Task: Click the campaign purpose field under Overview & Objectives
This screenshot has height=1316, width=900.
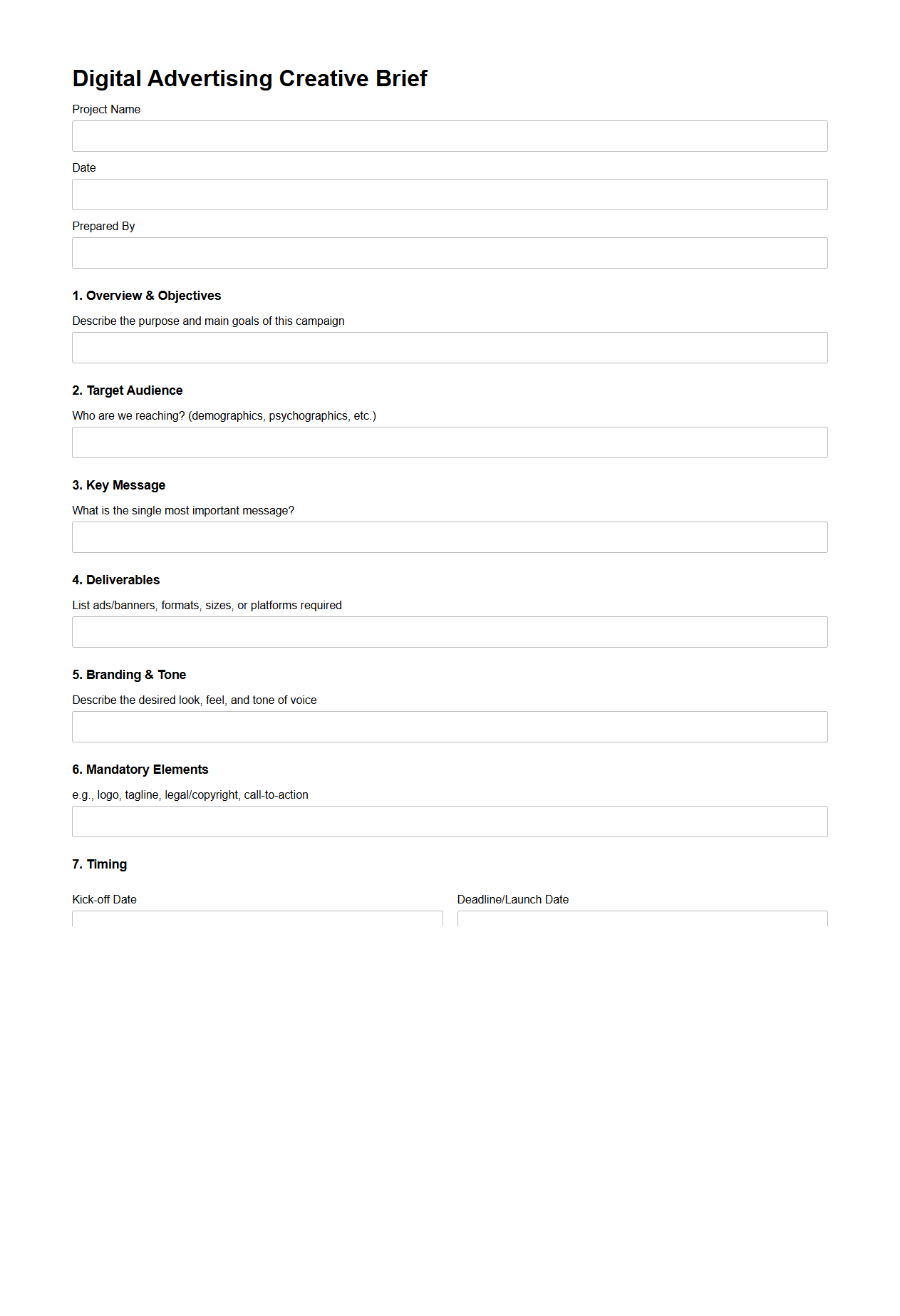Action: tap(449, 348)
